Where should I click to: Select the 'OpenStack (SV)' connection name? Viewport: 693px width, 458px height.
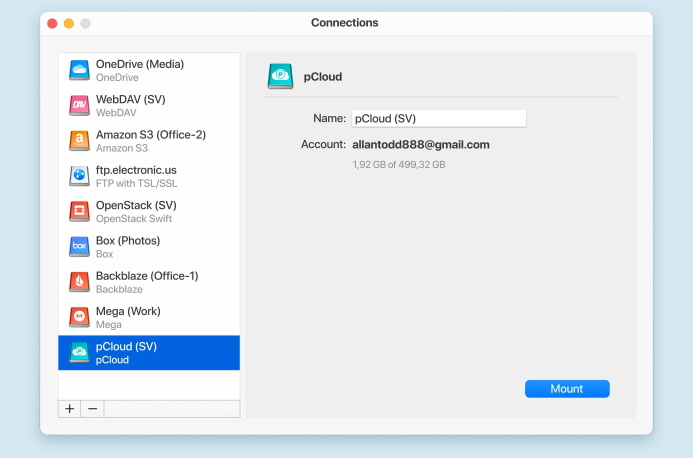(x=136, y=206)
